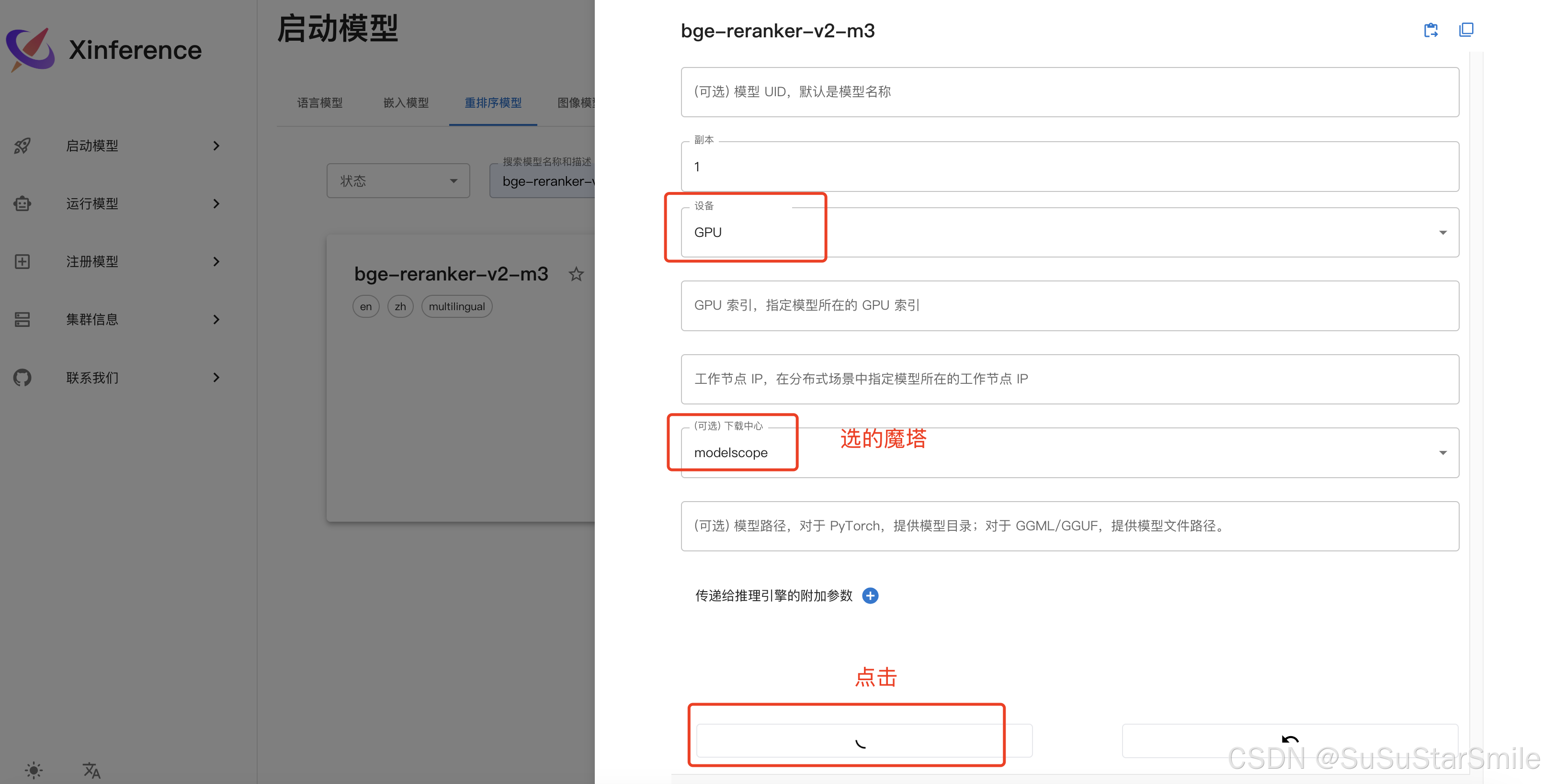The image size is (1543, 784).
Task: Click the undo arrow reset button
Action: click(1290, 741)
